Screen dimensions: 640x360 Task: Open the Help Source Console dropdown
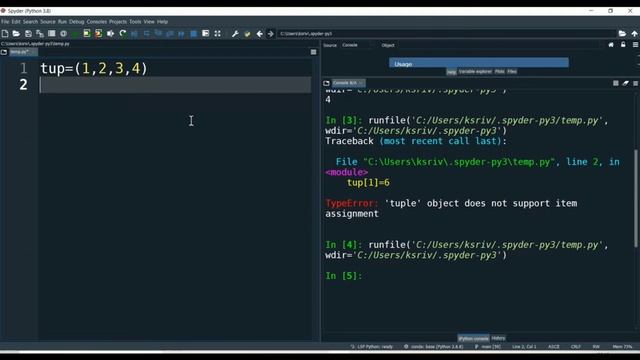point(358,45)
